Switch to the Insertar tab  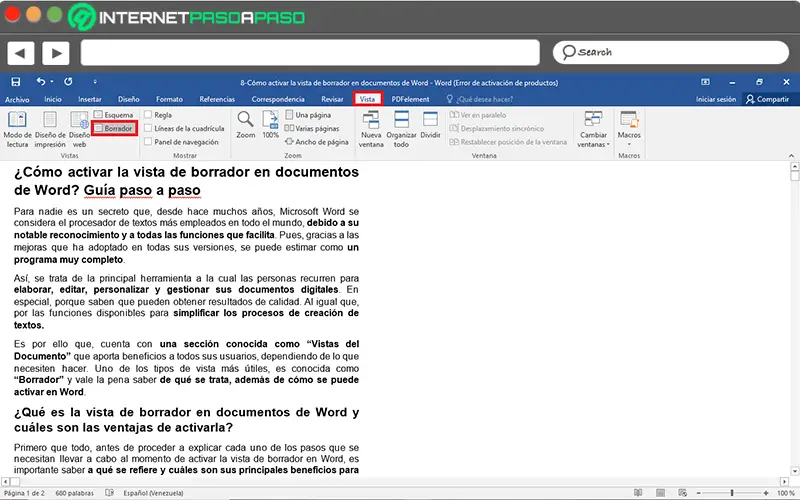tap(90, 100)
